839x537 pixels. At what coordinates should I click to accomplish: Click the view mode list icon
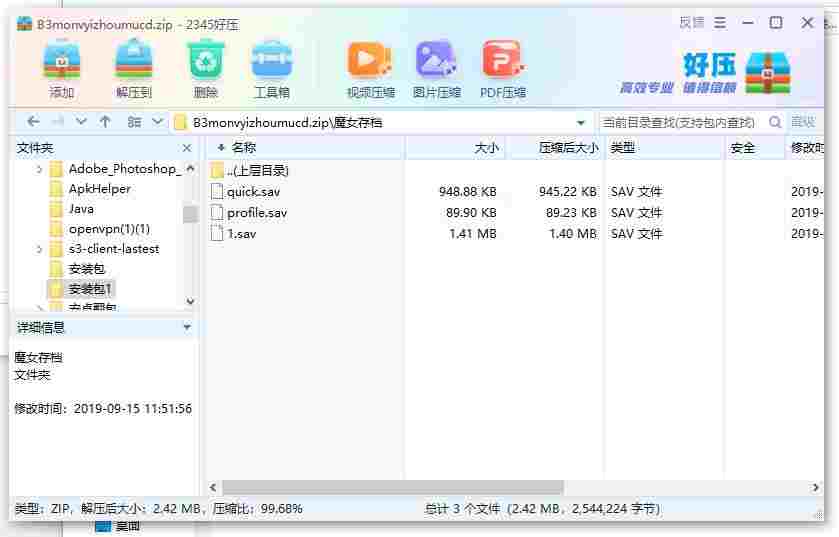(x=134, y=122)
